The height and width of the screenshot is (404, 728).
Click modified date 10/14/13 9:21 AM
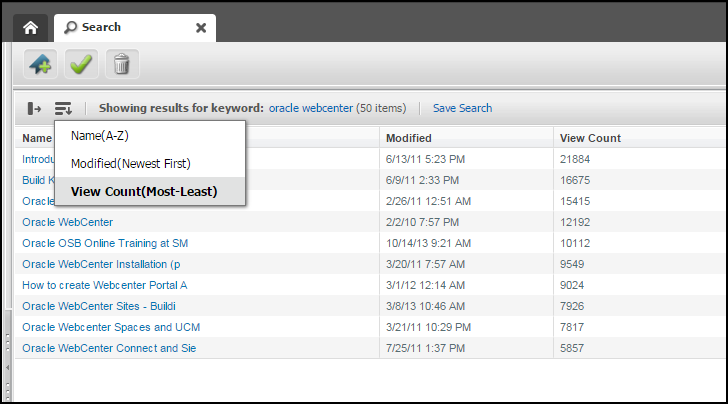pos(428,243)
